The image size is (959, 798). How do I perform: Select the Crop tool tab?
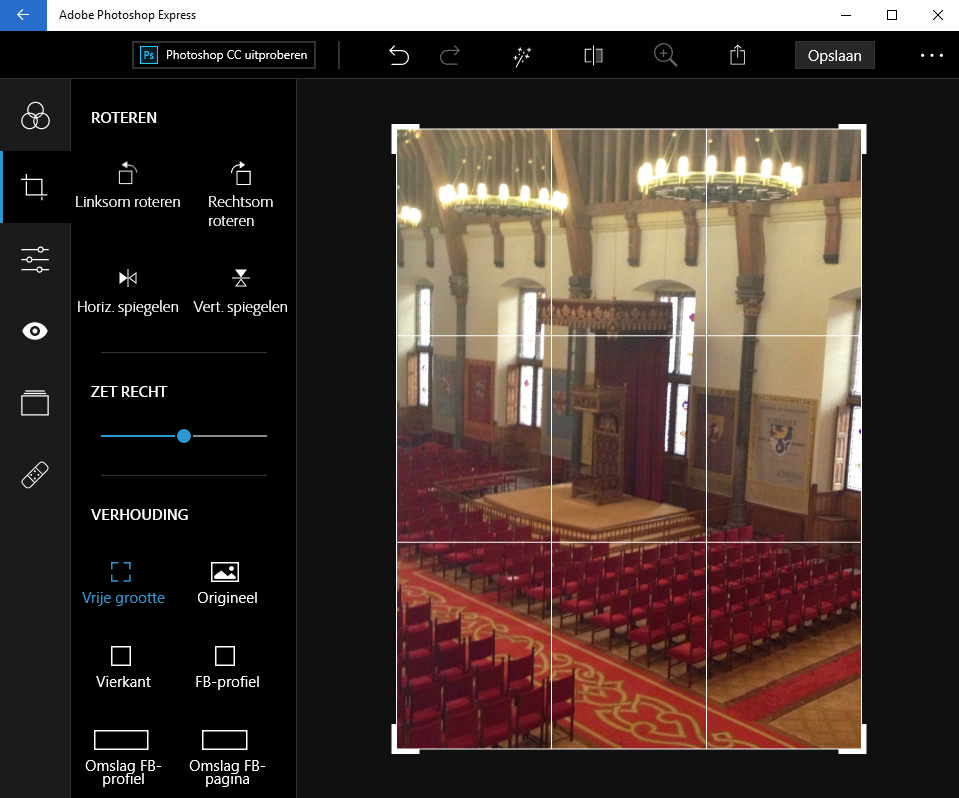(35, 187)
